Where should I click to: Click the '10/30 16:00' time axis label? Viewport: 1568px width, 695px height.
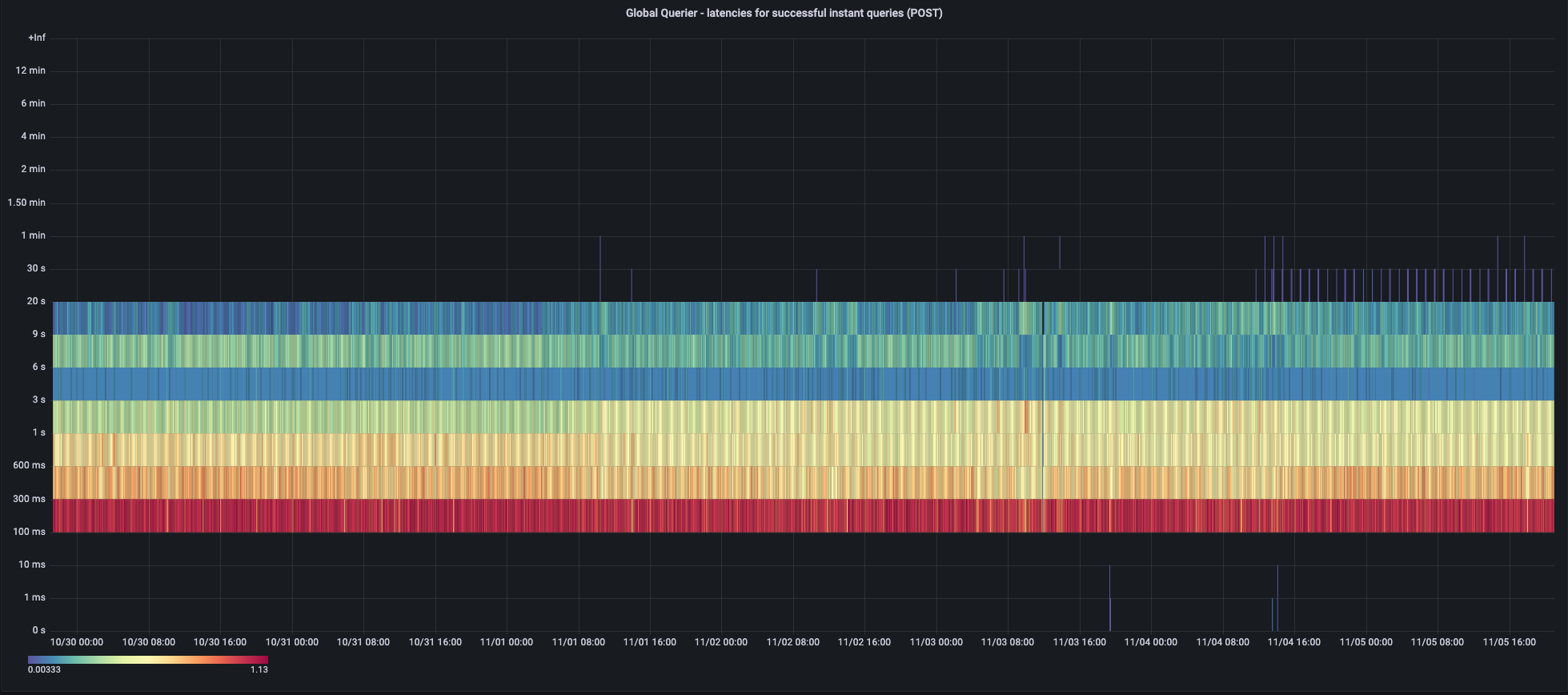220,642
